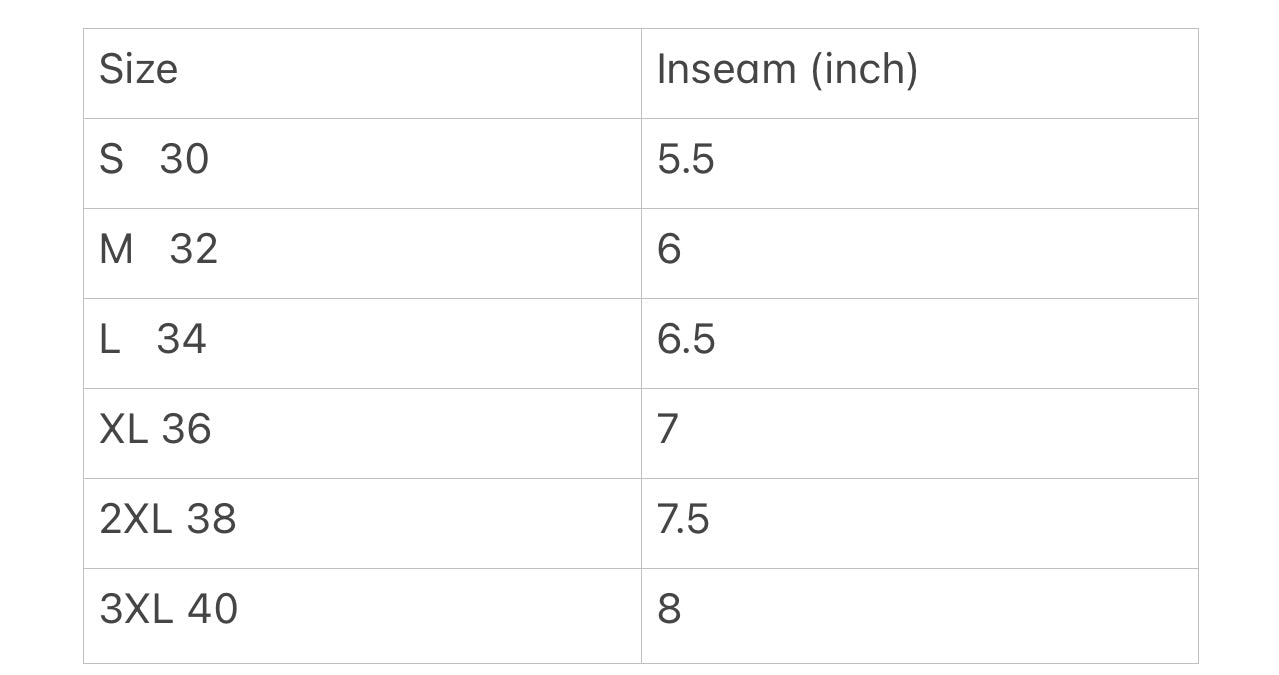Select the 7.5 inseam value
Screen dimensions: 1279x675
pos(683,519)
